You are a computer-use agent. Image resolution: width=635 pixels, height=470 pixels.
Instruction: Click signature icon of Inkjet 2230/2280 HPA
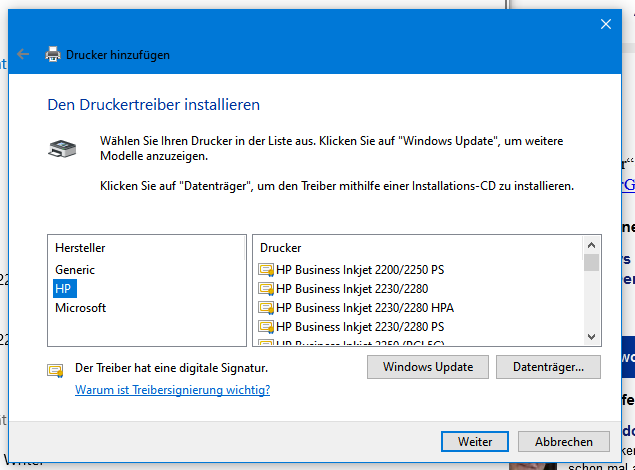coord(266,308)
